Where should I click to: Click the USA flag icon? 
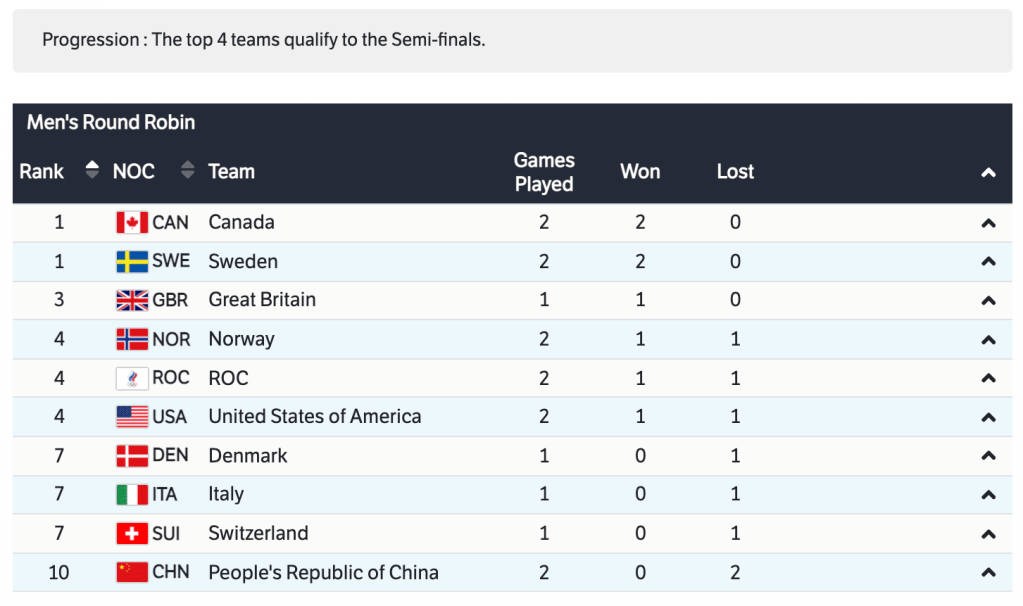click(132, 417)
